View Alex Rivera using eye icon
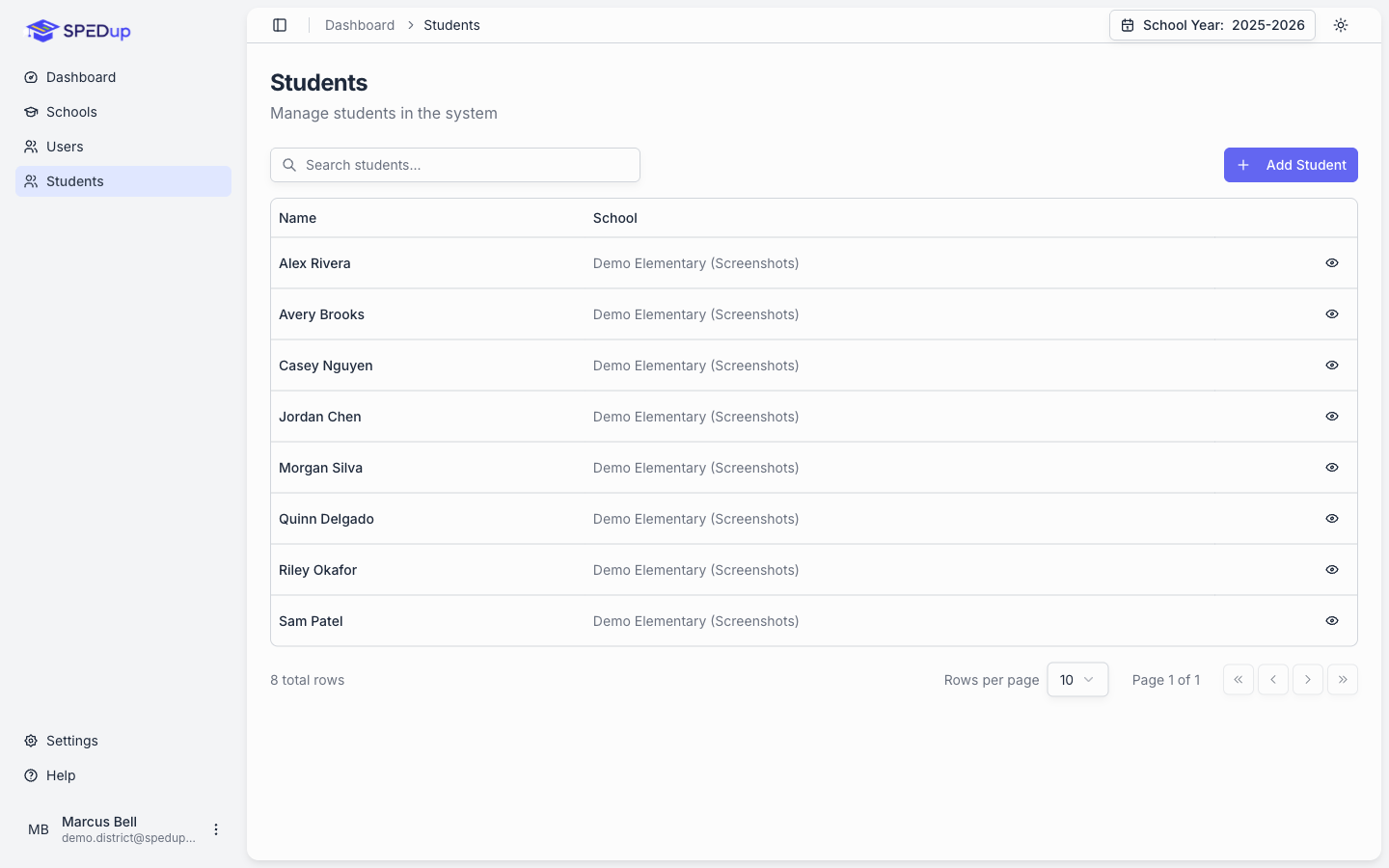Image resolution: width=1389 pixels, height=868 pixels. coord(1332,263)
